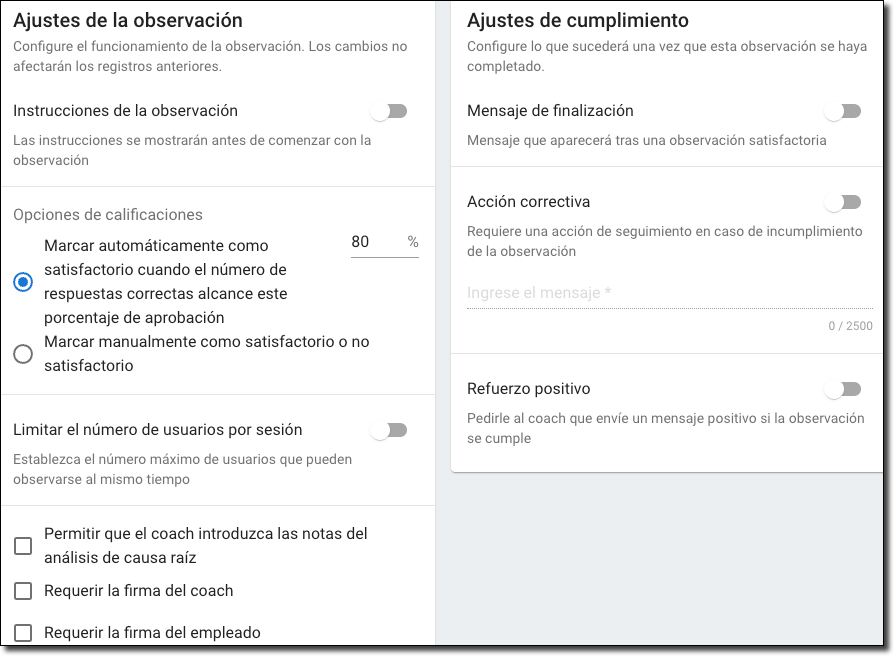Tick the Requerir la firma del coach checkbox
The width and height of the screenshot is (894, 656).
pos(23,591)
